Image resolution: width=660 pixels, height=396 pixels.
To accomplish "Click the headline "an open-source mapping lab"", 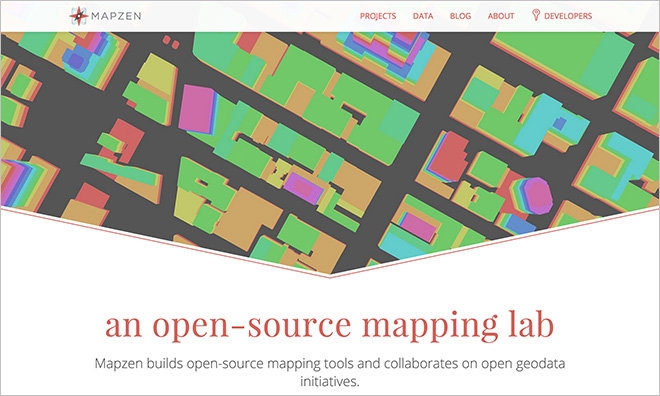I will (329, 325).
